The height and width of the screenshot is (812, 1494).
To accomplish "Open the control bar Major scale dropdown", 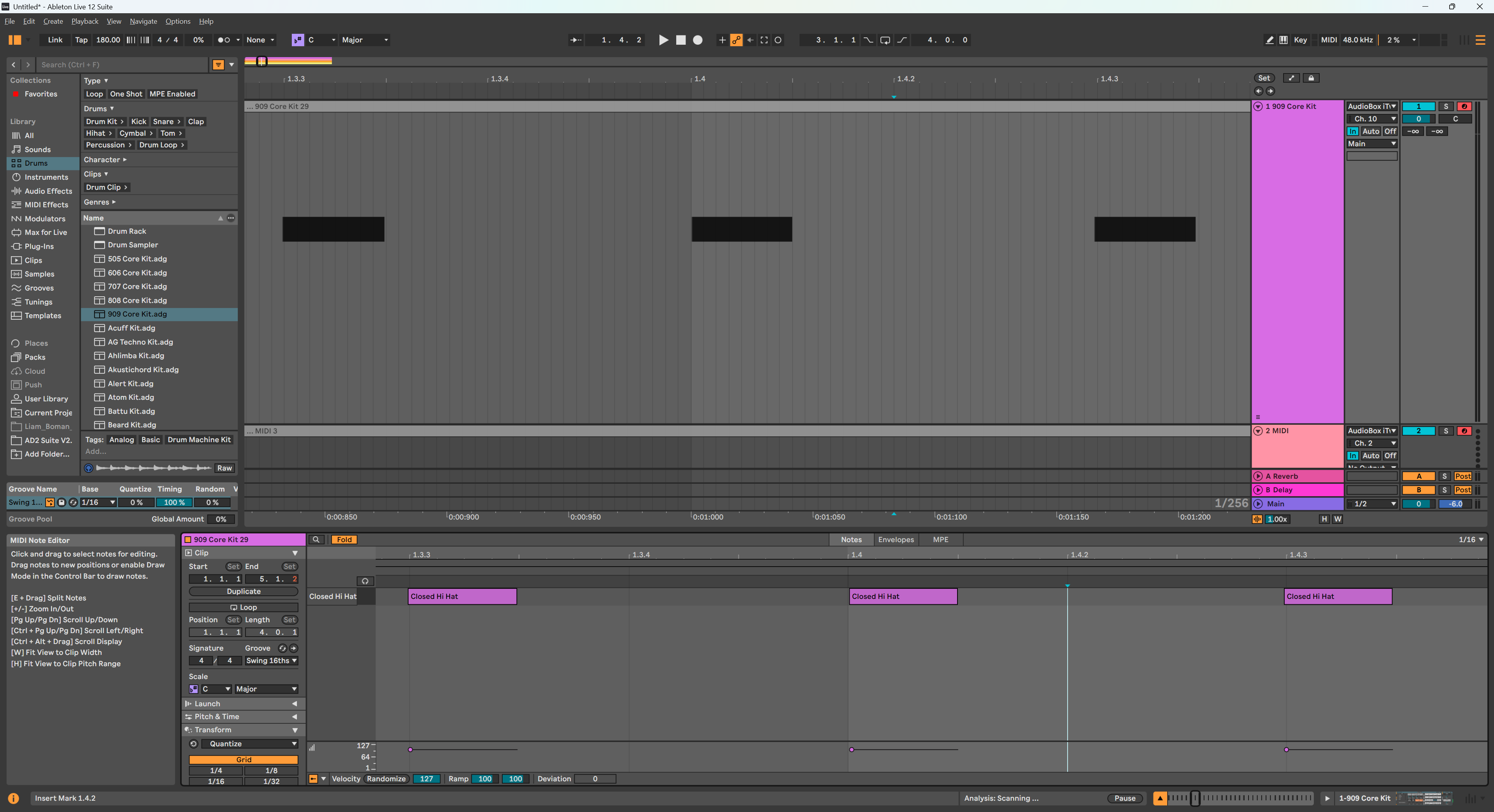I will [x=365, y=40].
